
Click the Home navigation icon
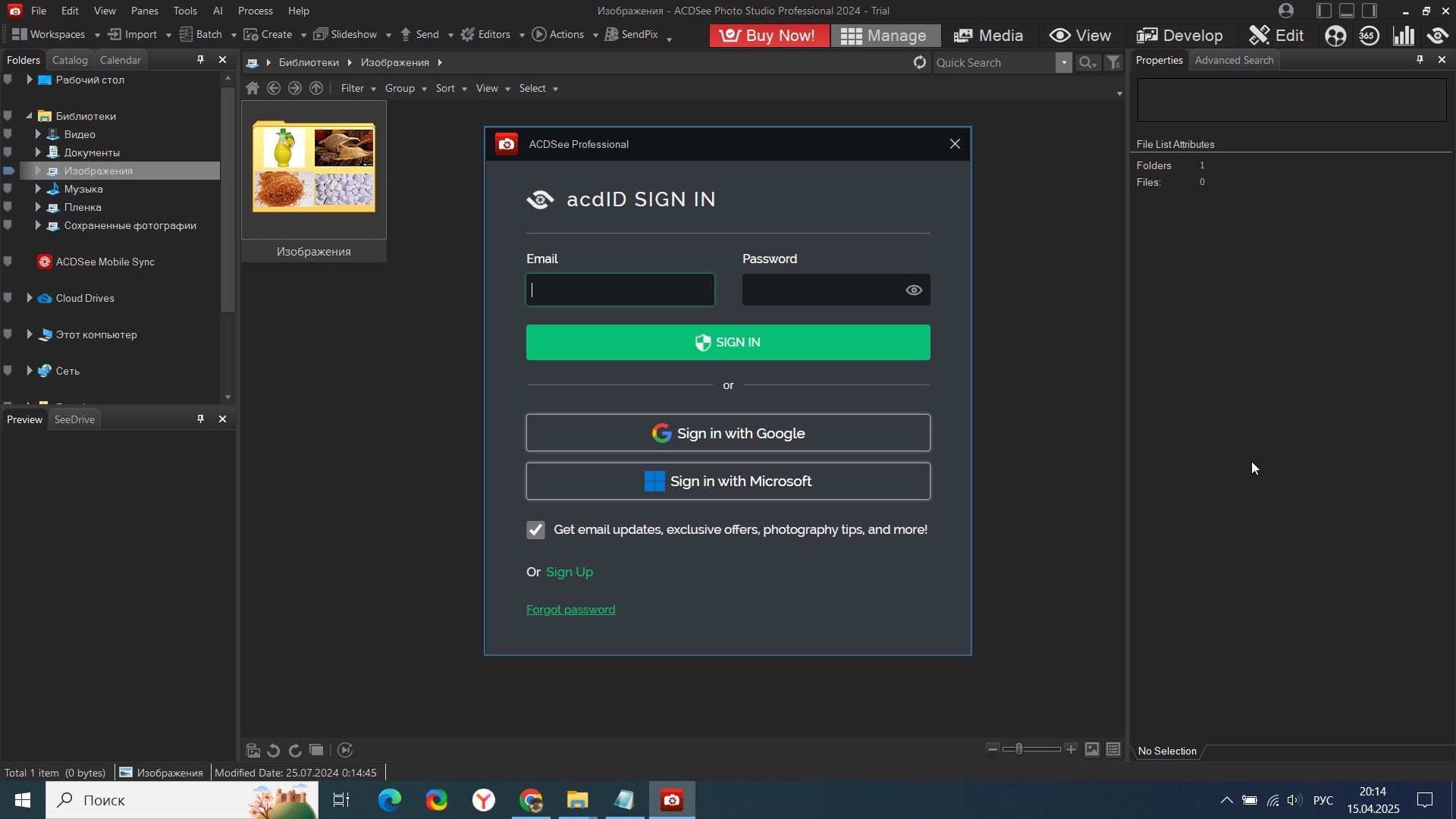click(x=253, y=89)
